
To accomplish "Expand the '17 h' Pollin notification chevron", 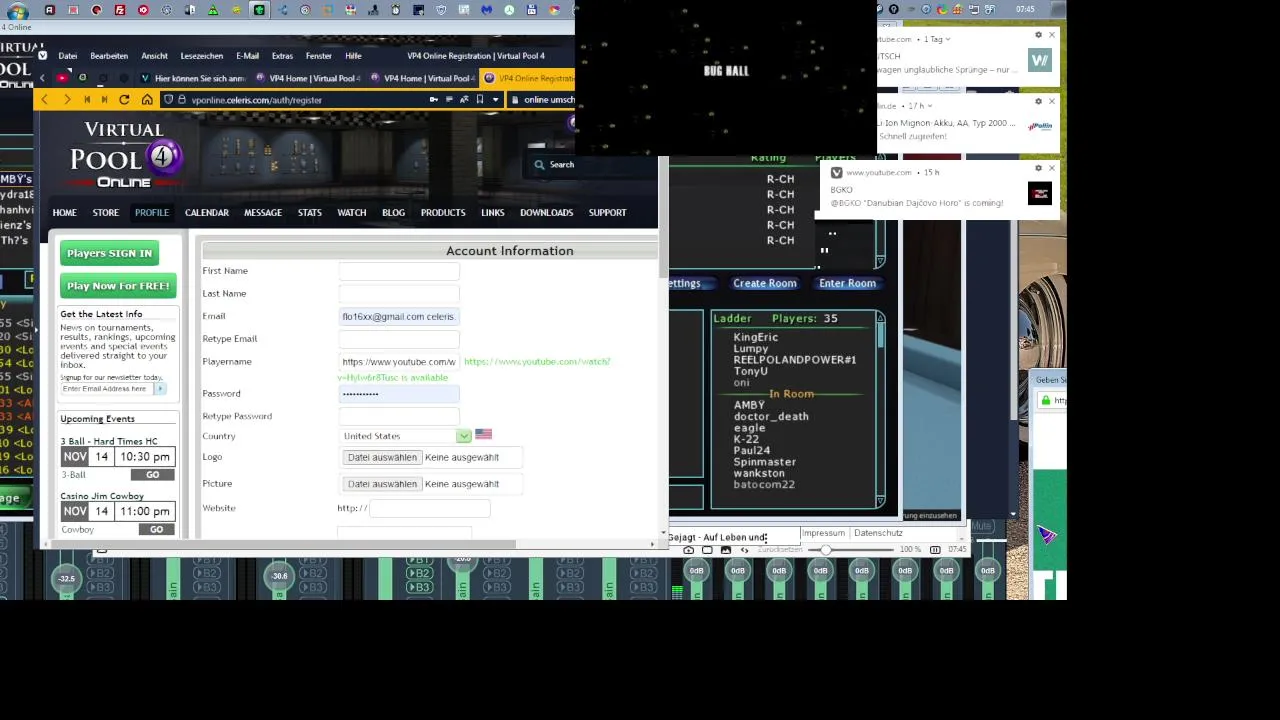I will 930,106.
